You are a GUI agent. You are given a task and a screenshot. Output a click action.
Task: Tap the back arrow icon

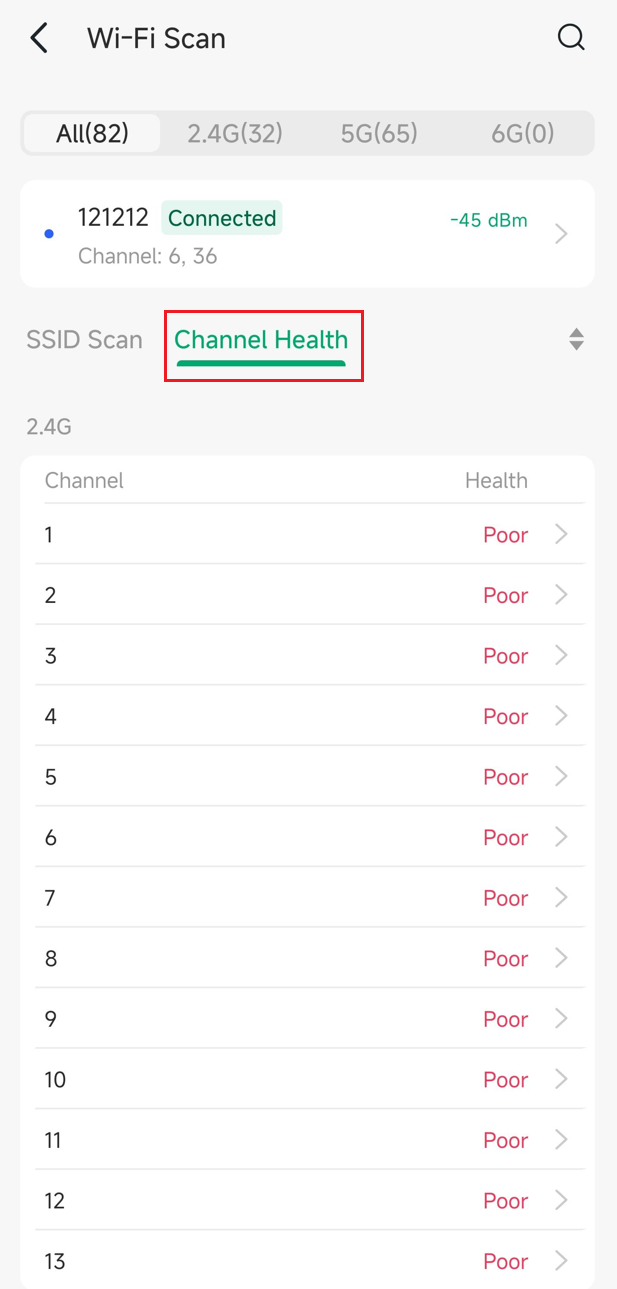click(x=40, y=39)
